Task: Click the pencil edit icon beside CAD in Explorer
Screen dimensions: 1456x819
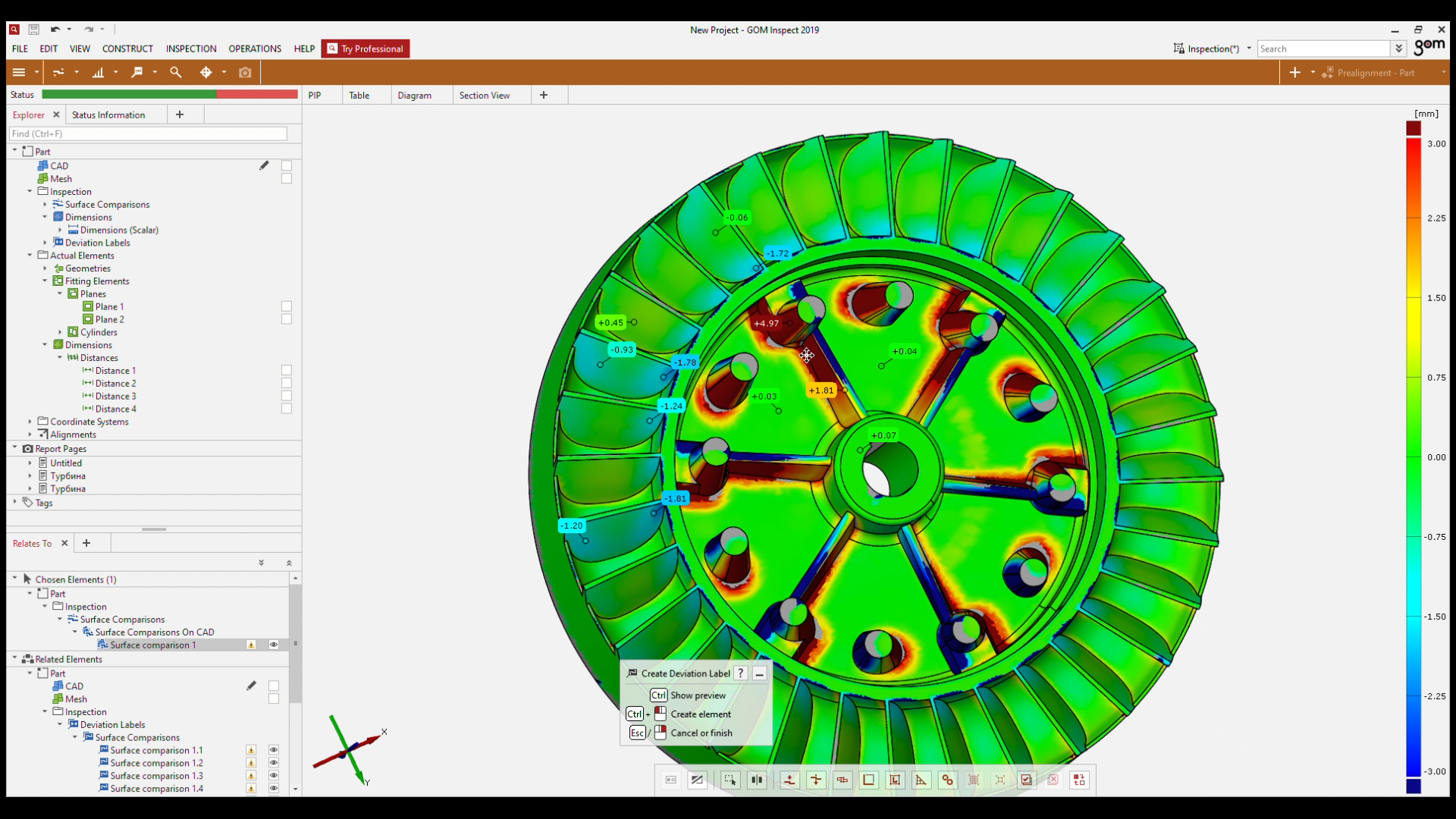Action: pos(264,165)
